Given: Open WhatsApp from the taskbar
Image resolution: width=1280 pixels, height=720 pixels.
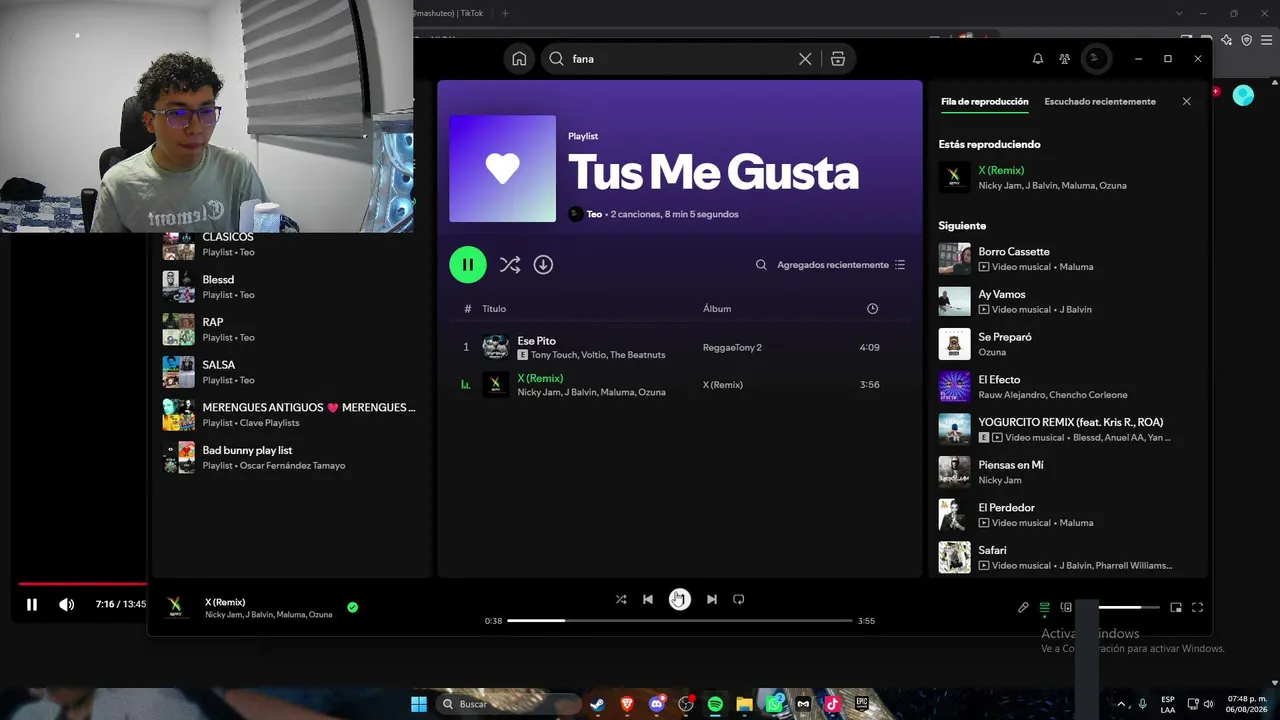Looking at the screenshot, I should click(x=774, y=704).
